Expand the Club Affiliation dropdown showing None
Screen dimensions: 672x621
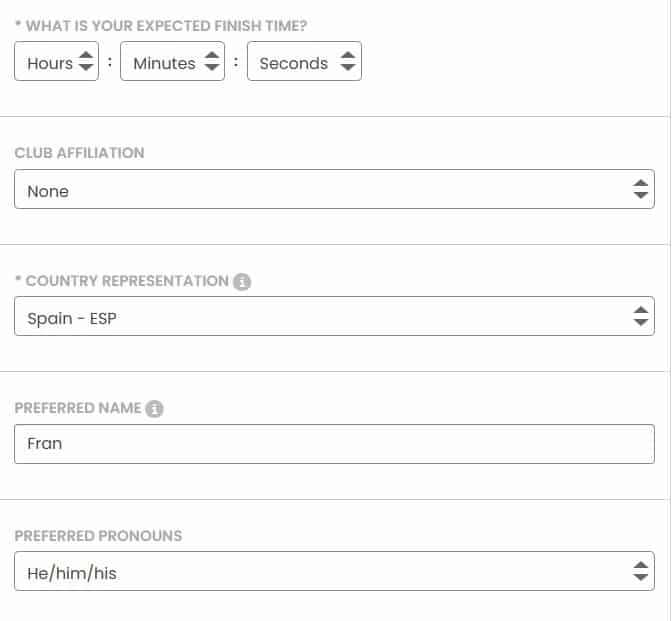[320, 190]
